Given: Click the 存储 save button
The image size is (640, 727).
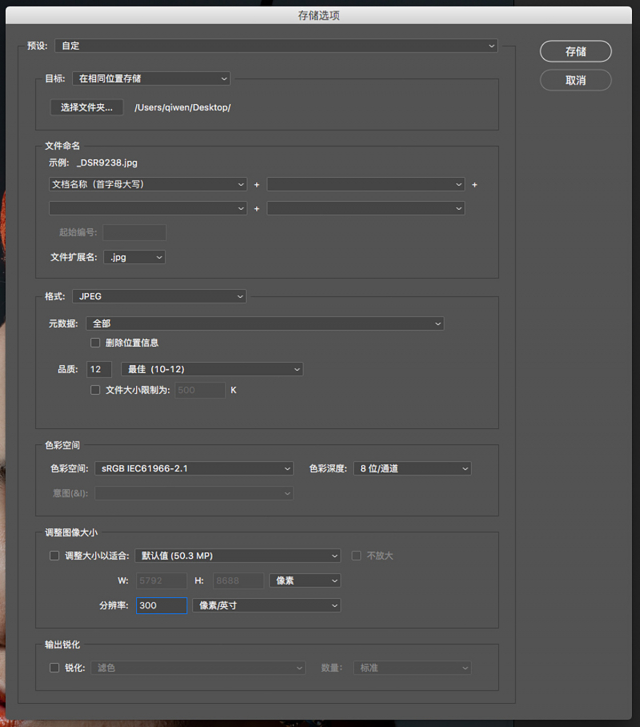Looking at the screenshot, I should pos(576,51).
